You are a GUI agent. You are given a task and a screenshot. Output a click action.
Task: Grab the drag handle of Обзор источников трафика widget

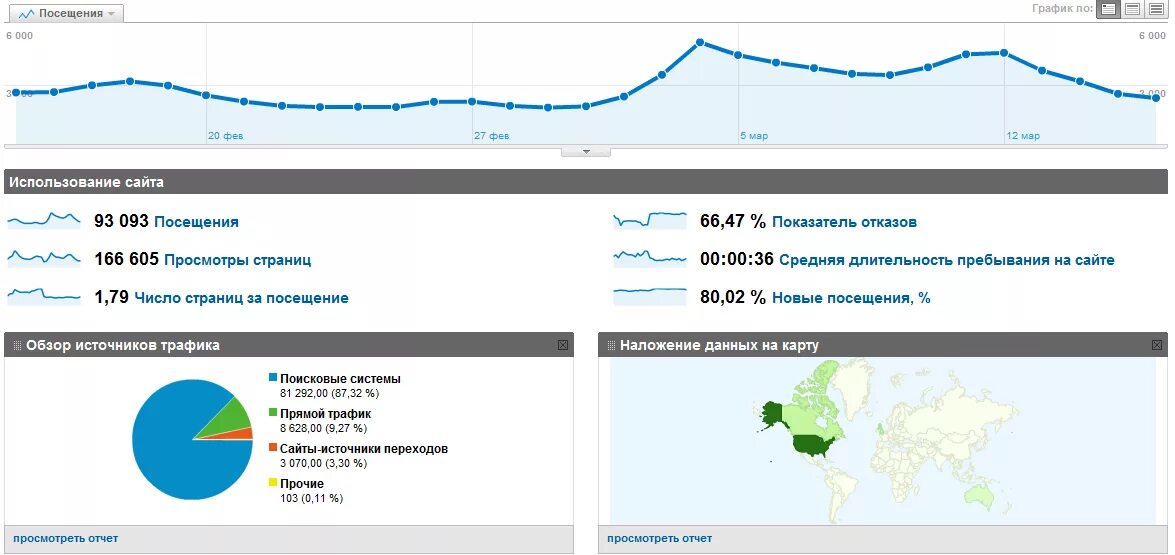click(x=17, y=345)
